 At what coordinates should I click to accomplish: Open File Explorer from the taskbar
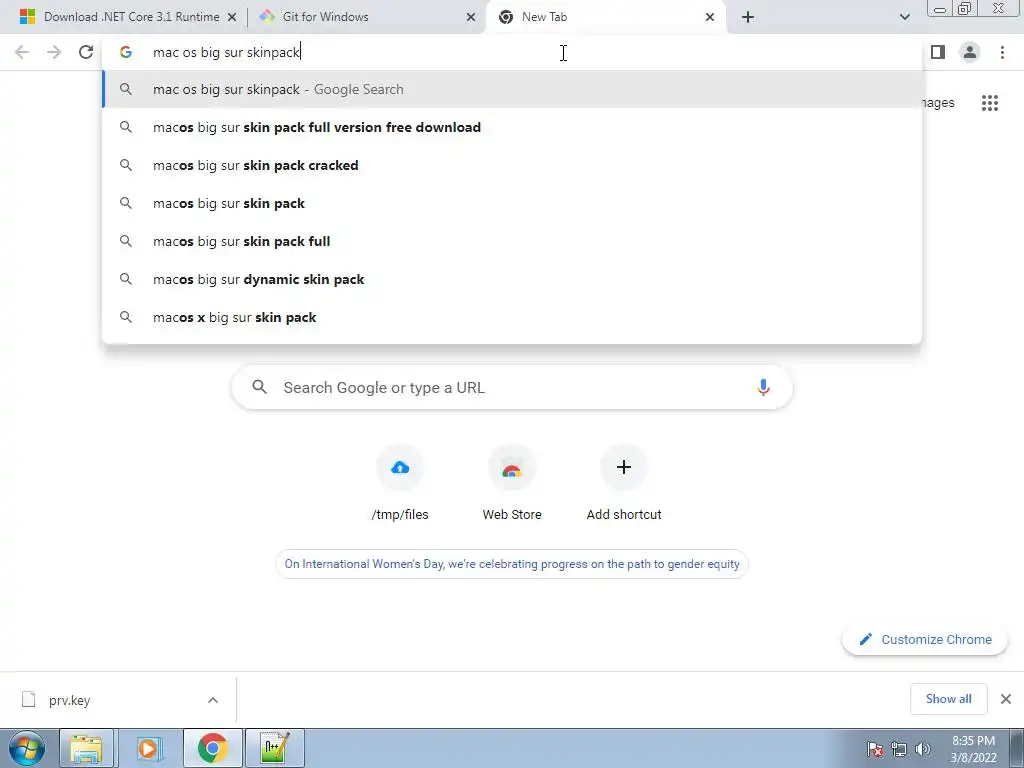pyautogui.click(x=86, y=748)
